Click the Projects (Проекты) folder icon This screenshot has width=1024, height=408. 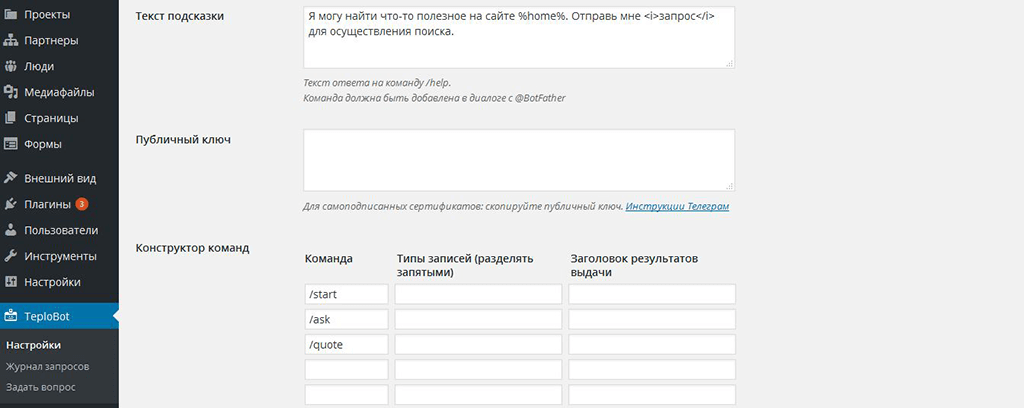coord(10,14)
